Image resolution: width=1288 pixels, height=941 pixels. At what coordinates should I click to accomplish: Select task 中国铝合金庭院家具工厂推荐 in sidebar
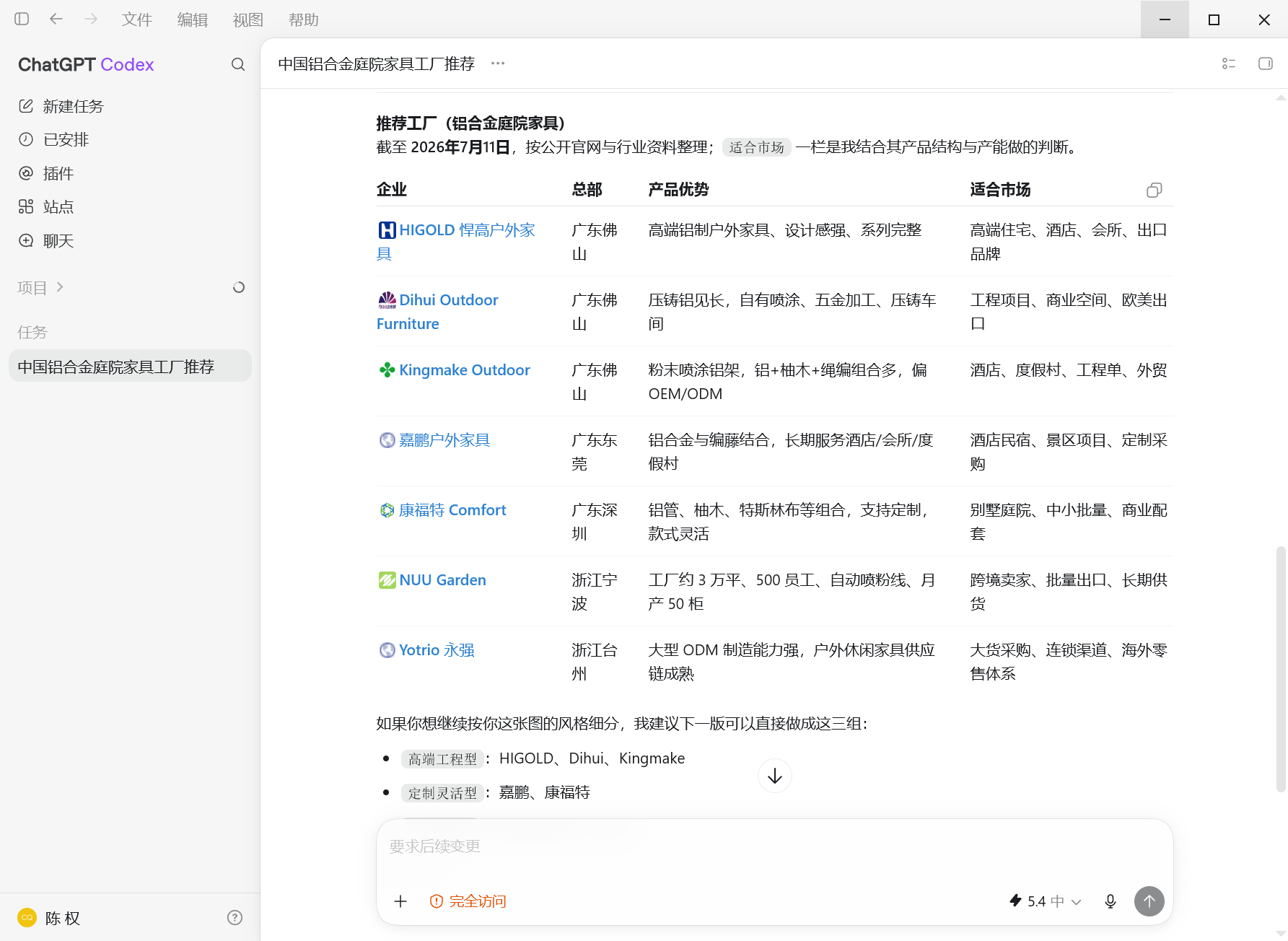[x=130, y=366]
